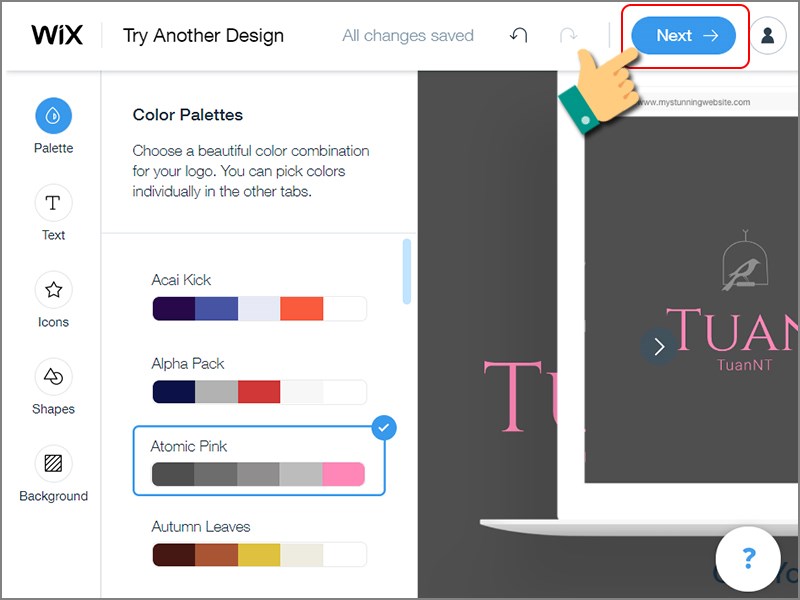Click the redo arrow icon
This screenshot has height=600, width=800.
coord(568,36)
